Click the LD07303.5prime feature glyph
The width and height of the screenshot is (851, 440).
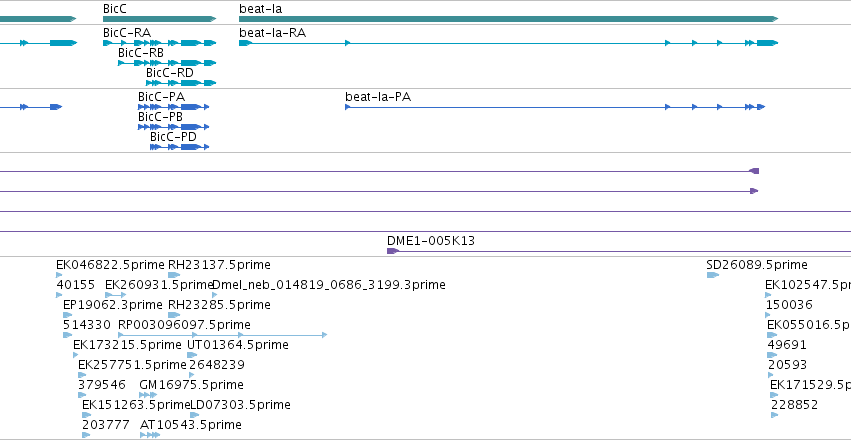(x=194, y=415)
